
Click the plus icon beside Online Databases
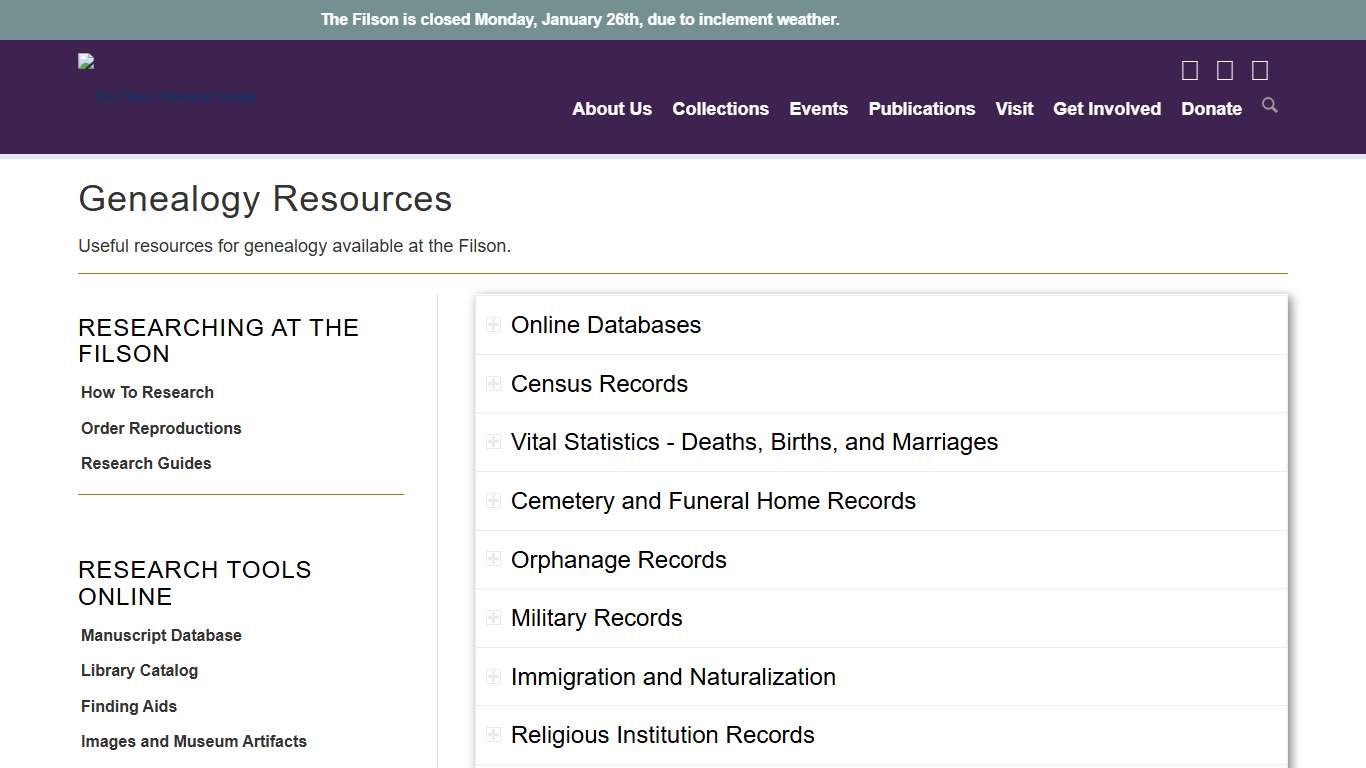point(493,324)
